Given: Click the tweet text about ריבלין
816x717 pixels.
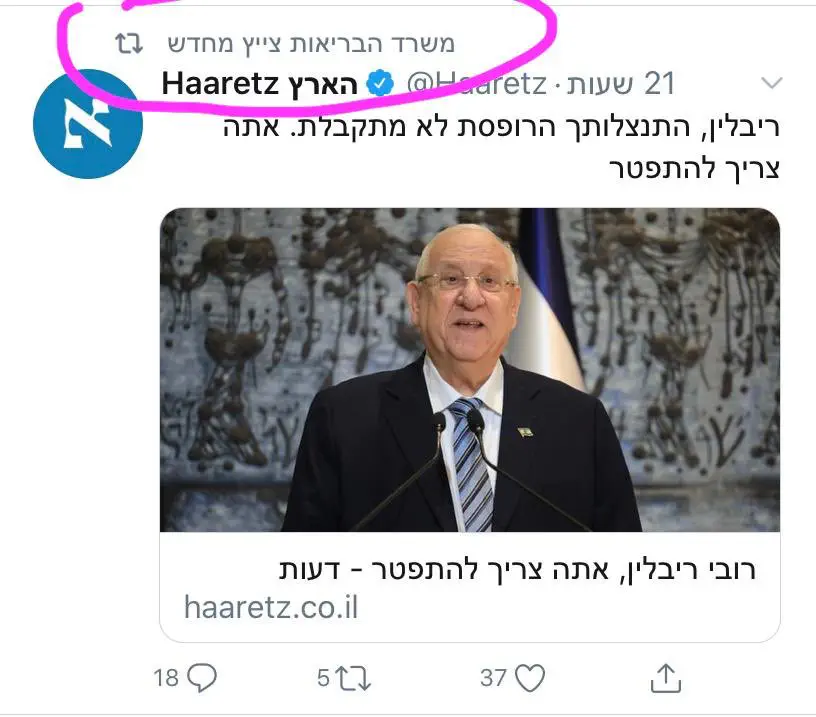Looking at the screenshot, I should click(x=502, y=147).
